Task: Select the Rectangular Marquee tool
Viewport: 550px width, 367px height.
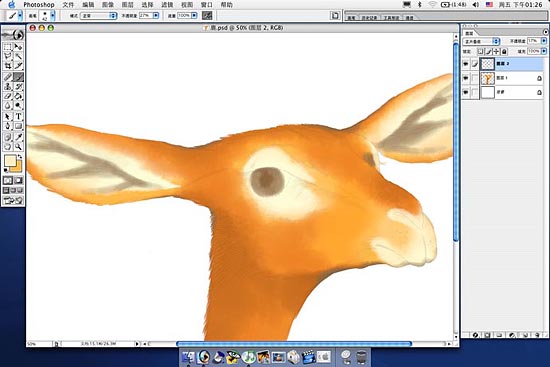Action: click(8, 47)
